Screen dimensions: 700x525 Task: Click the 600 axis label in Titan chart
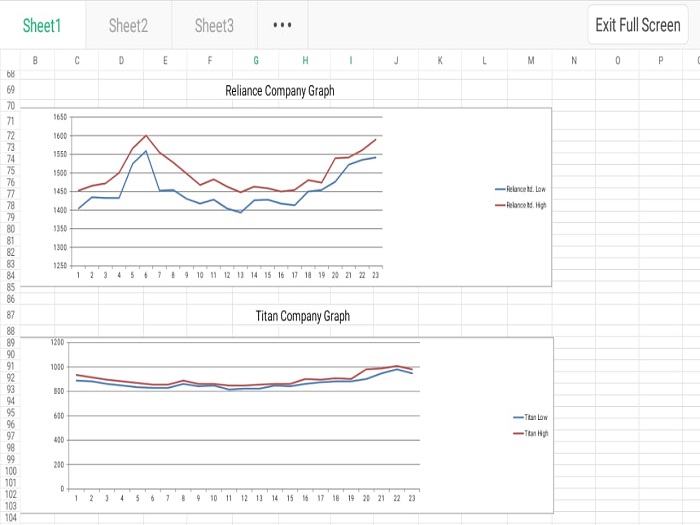pyautogui.click(x=59, y=416)
